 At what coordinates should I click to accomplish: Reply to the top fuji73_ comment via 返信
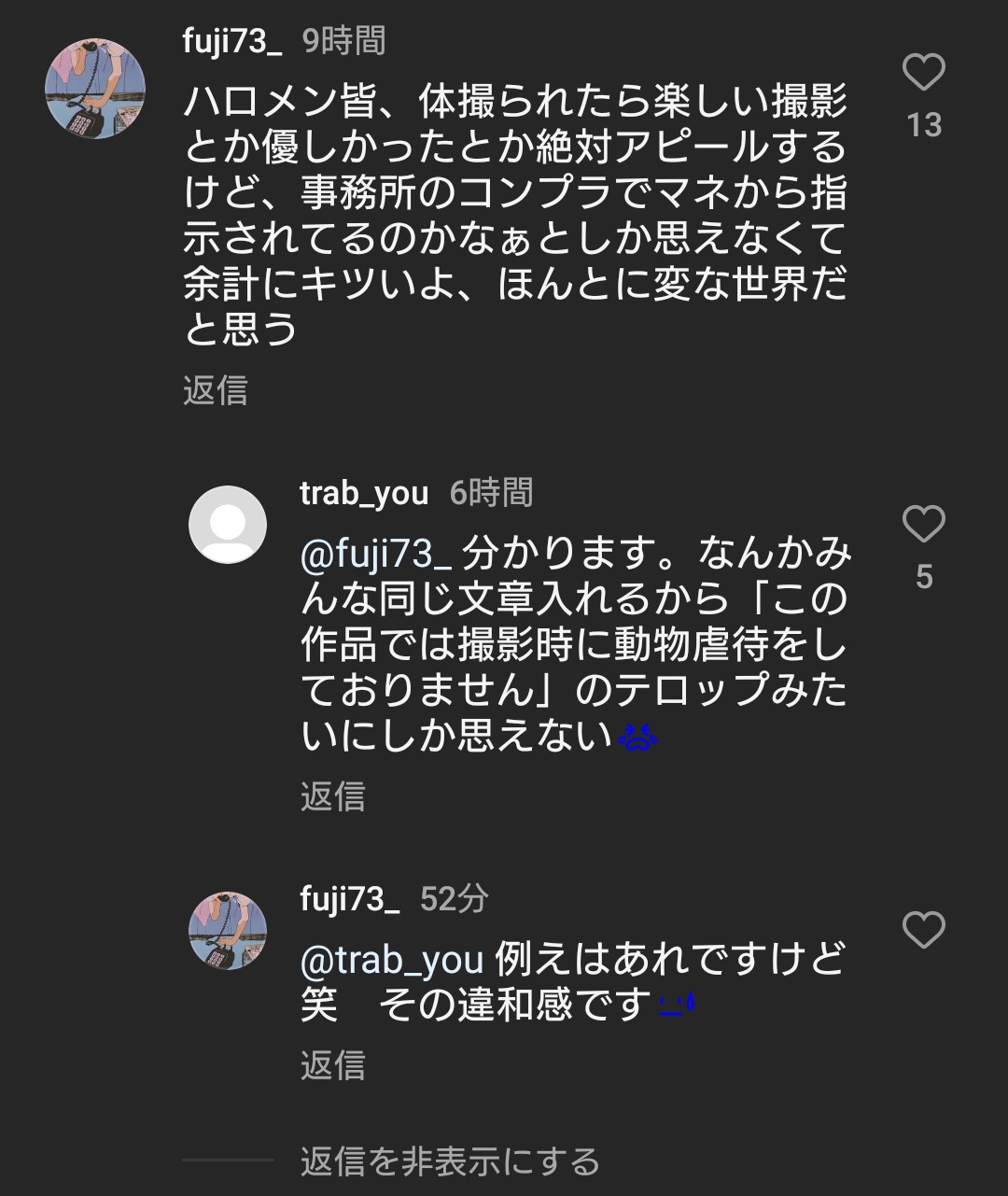click(x=216, y=389)
